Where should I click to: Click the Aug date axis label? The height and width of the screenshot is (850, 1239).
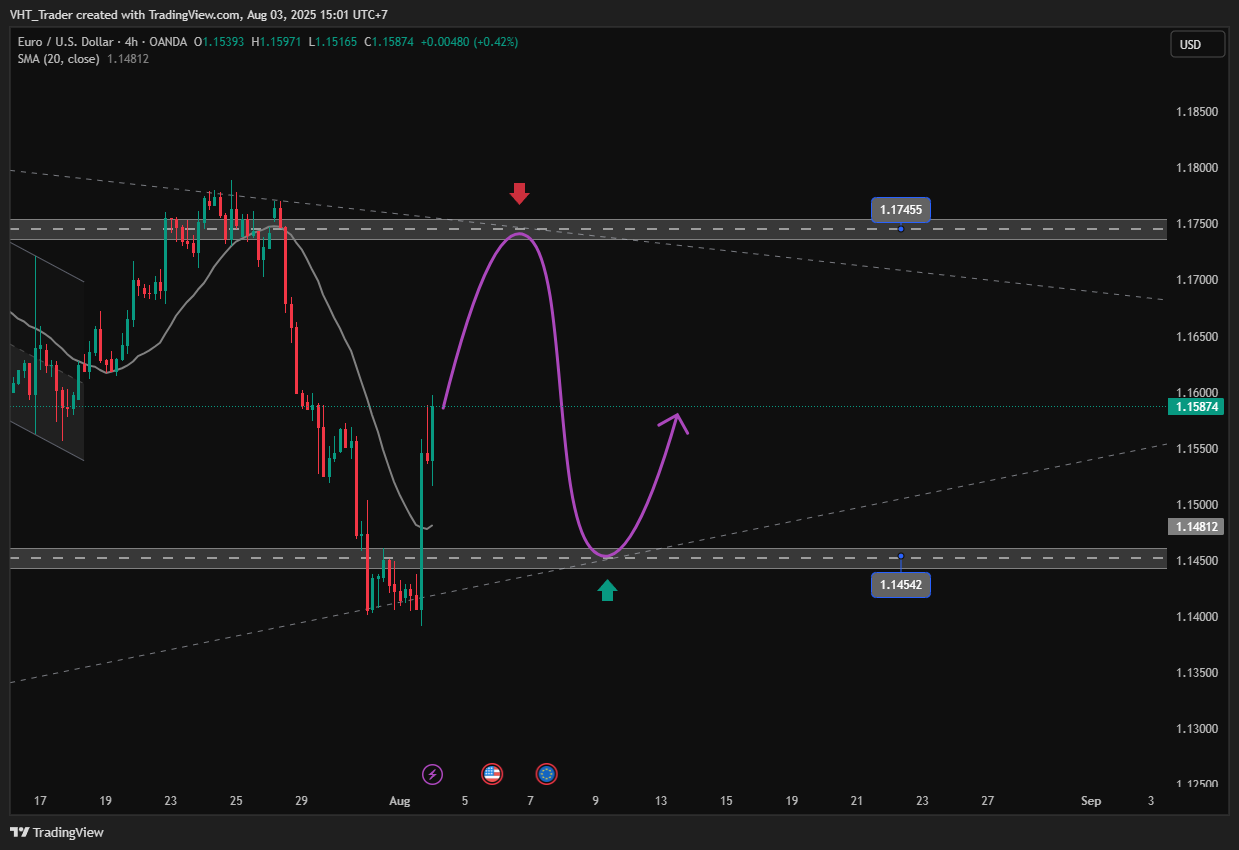tap(400, 801)
